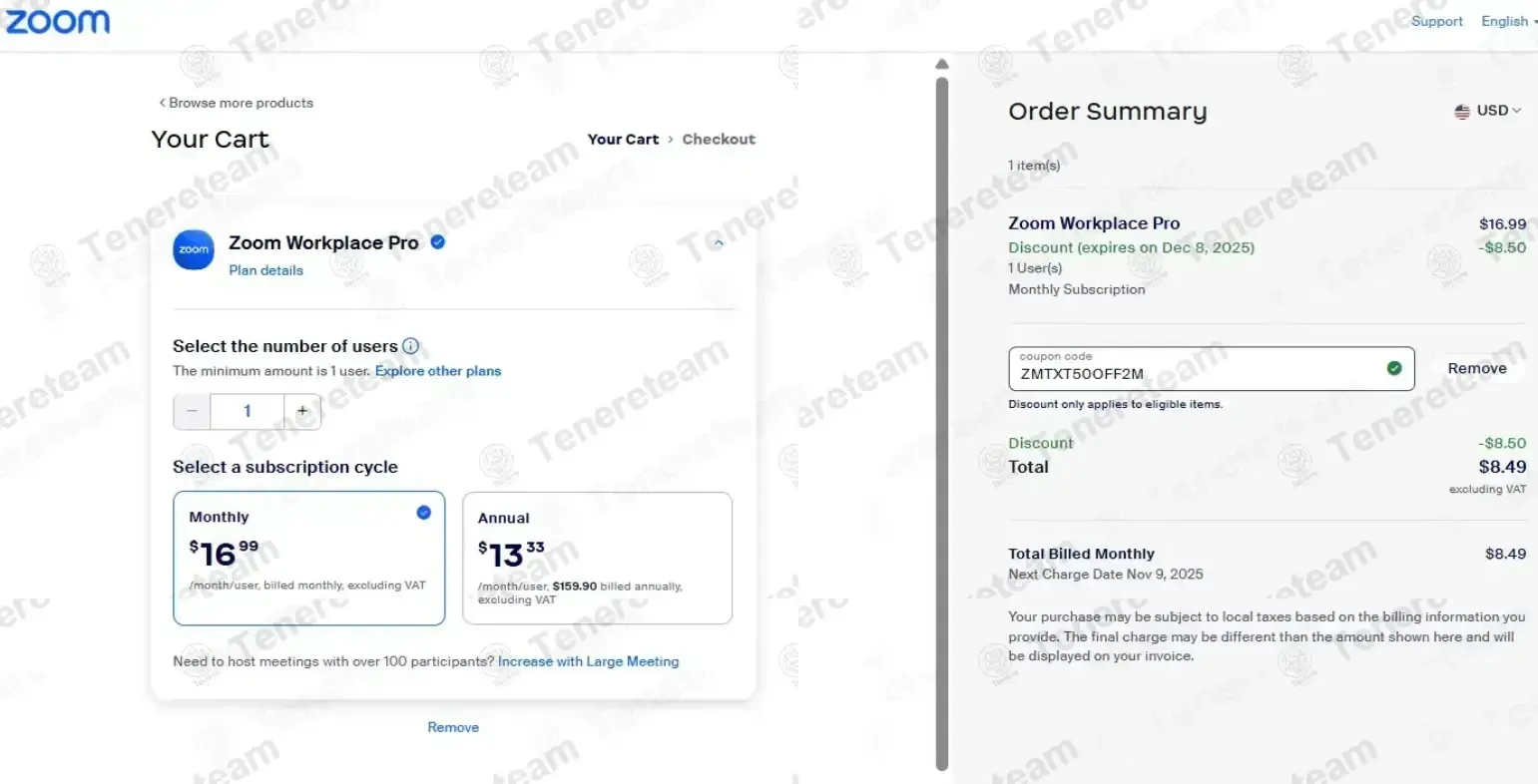This screenshot has width=1538, height=784.
Task: Open the Support menu item
Action: pos(1436,21)
